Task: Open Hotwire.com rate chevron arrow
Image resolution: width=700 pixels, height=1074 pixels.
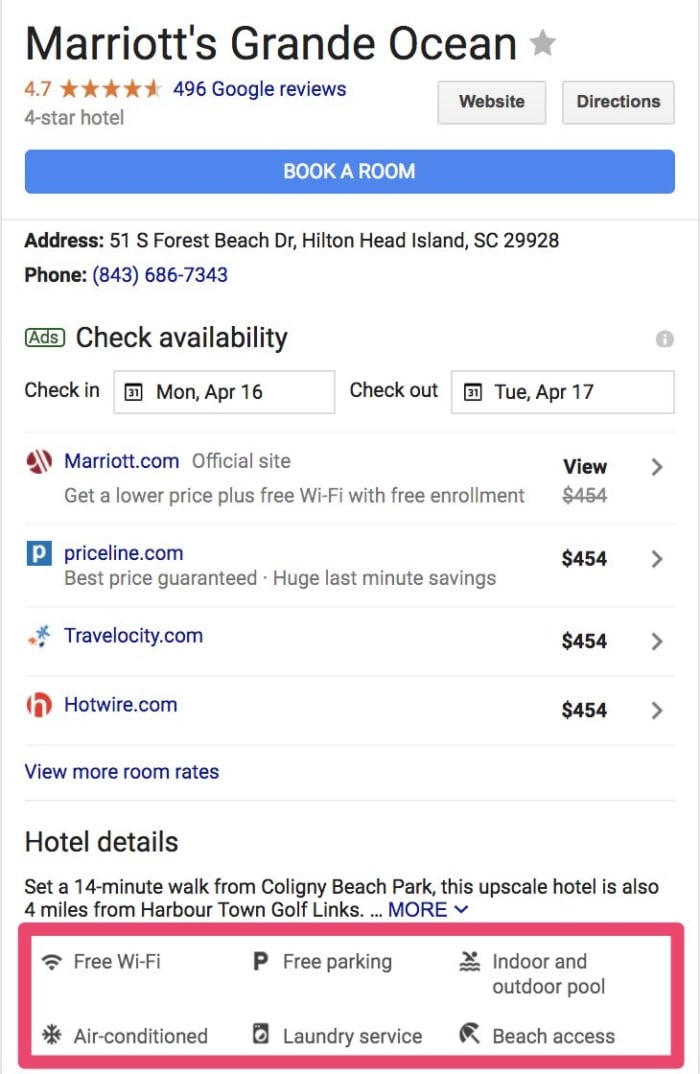Action: tap(657, 710)
